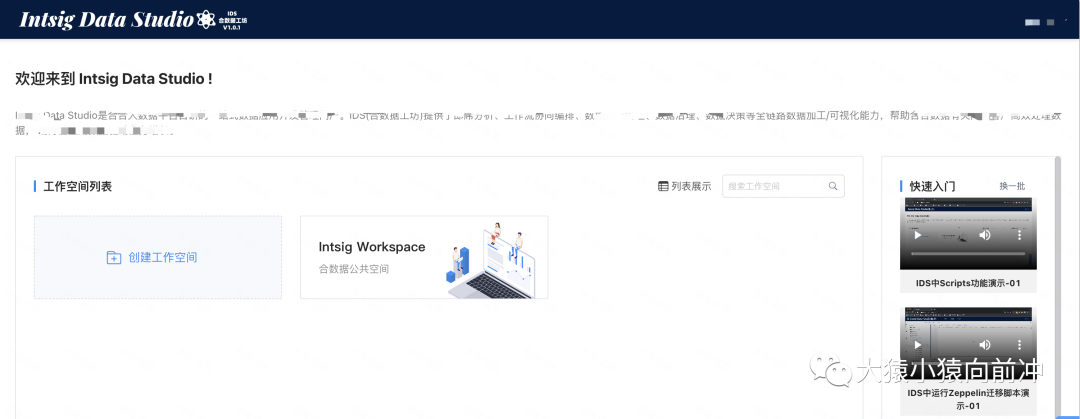Screen dimensions: 1080x419
Task: Click the user account area in top bar
Action: tap(1040, 21)
